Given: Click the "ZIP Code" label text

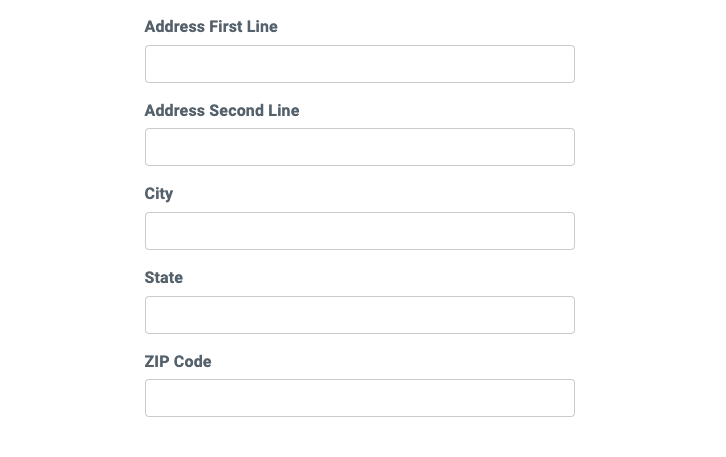Looking at the screenshot, I should point(178,361).
